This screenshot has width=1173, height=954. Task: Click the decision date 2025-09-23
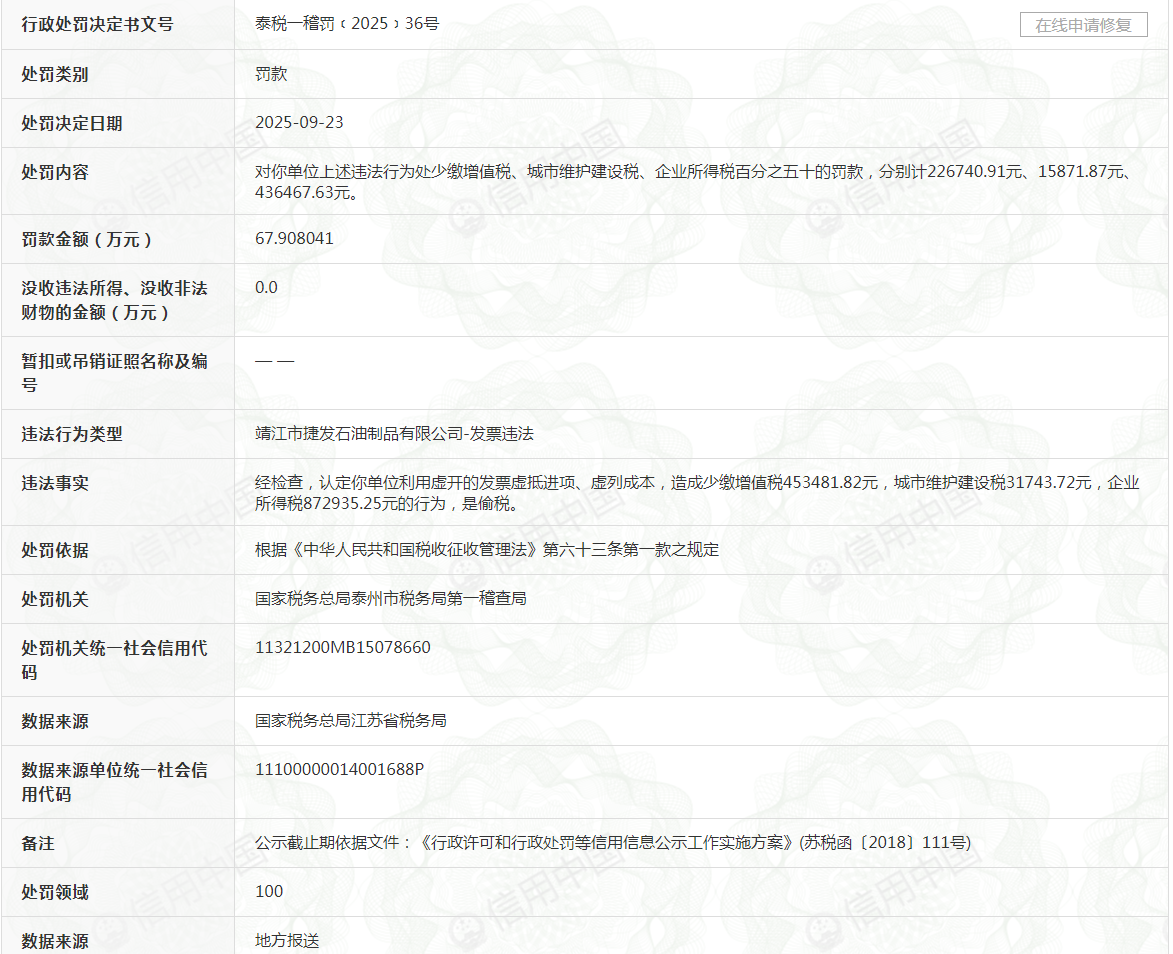click(299, 122)
